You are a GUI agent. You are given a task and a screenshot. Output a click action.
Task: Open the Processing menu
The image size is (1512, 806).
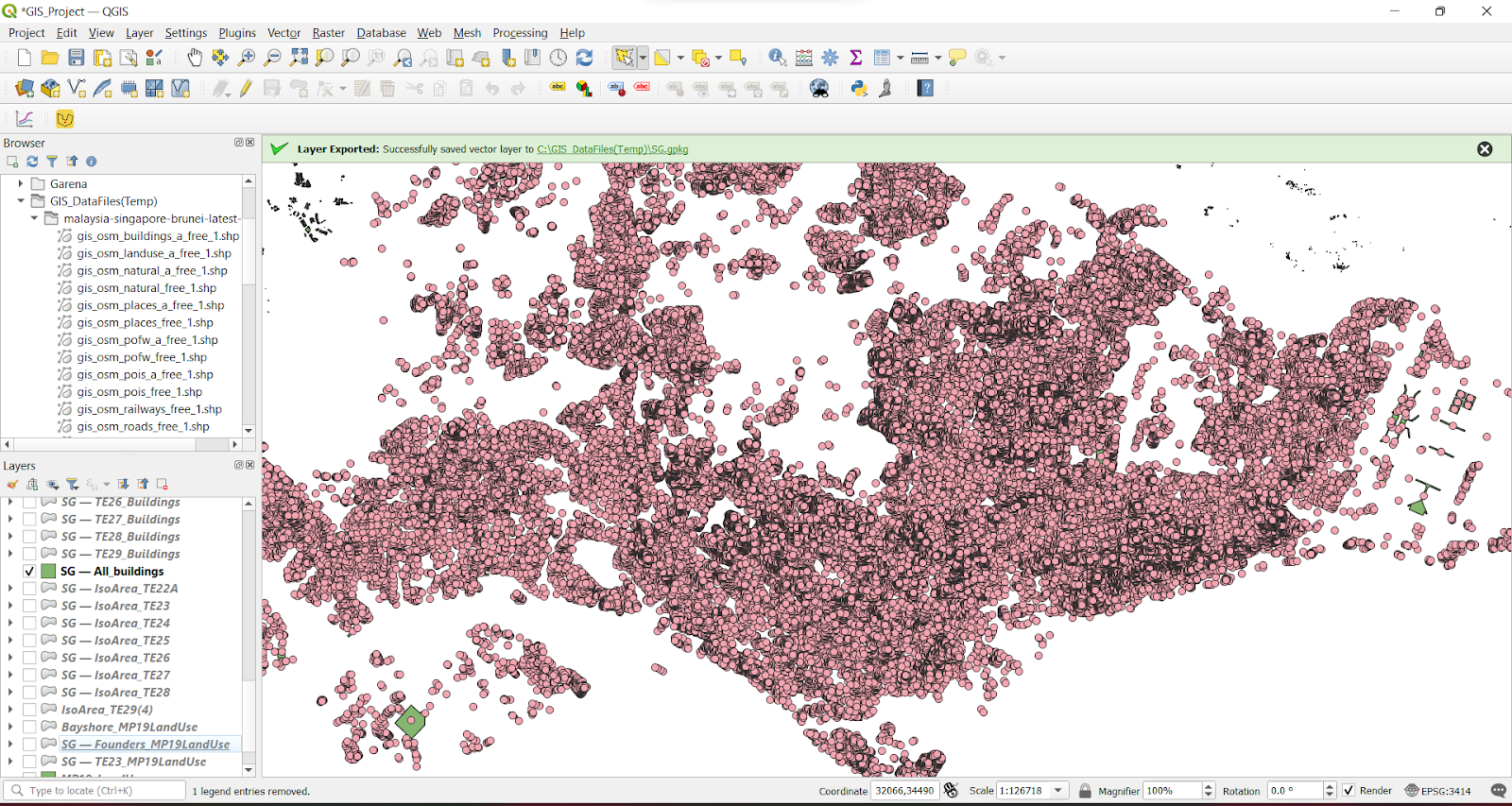(x=520, y=33)
